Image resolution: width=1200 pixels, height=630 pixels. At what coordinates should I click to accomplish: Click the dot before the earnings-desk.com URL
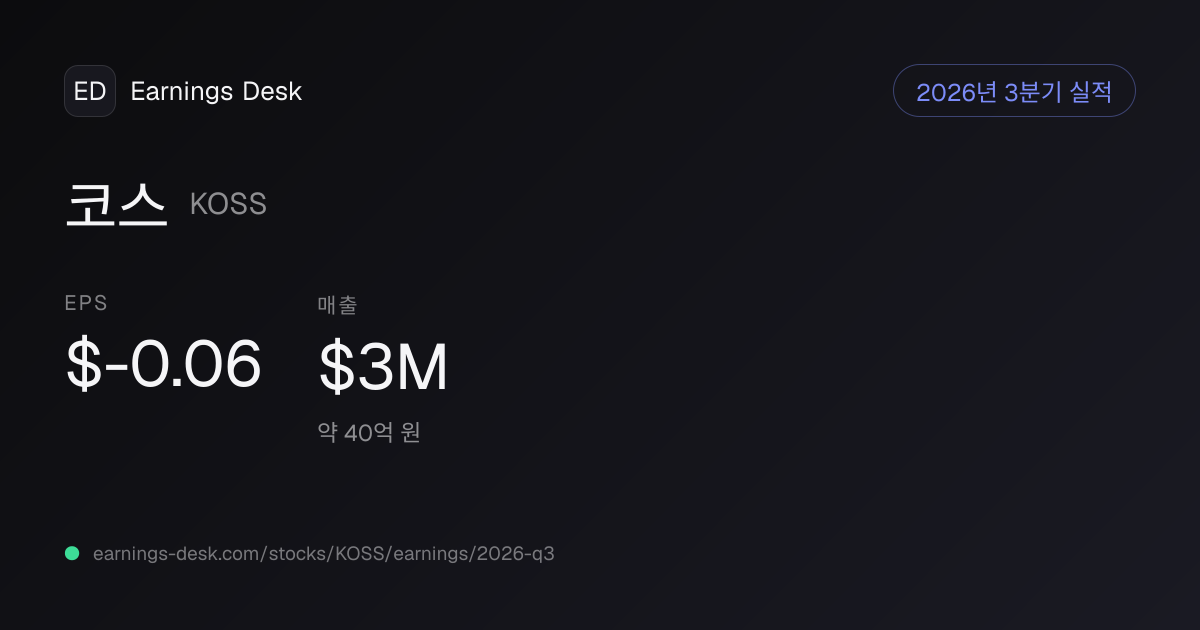pos(72,553)
